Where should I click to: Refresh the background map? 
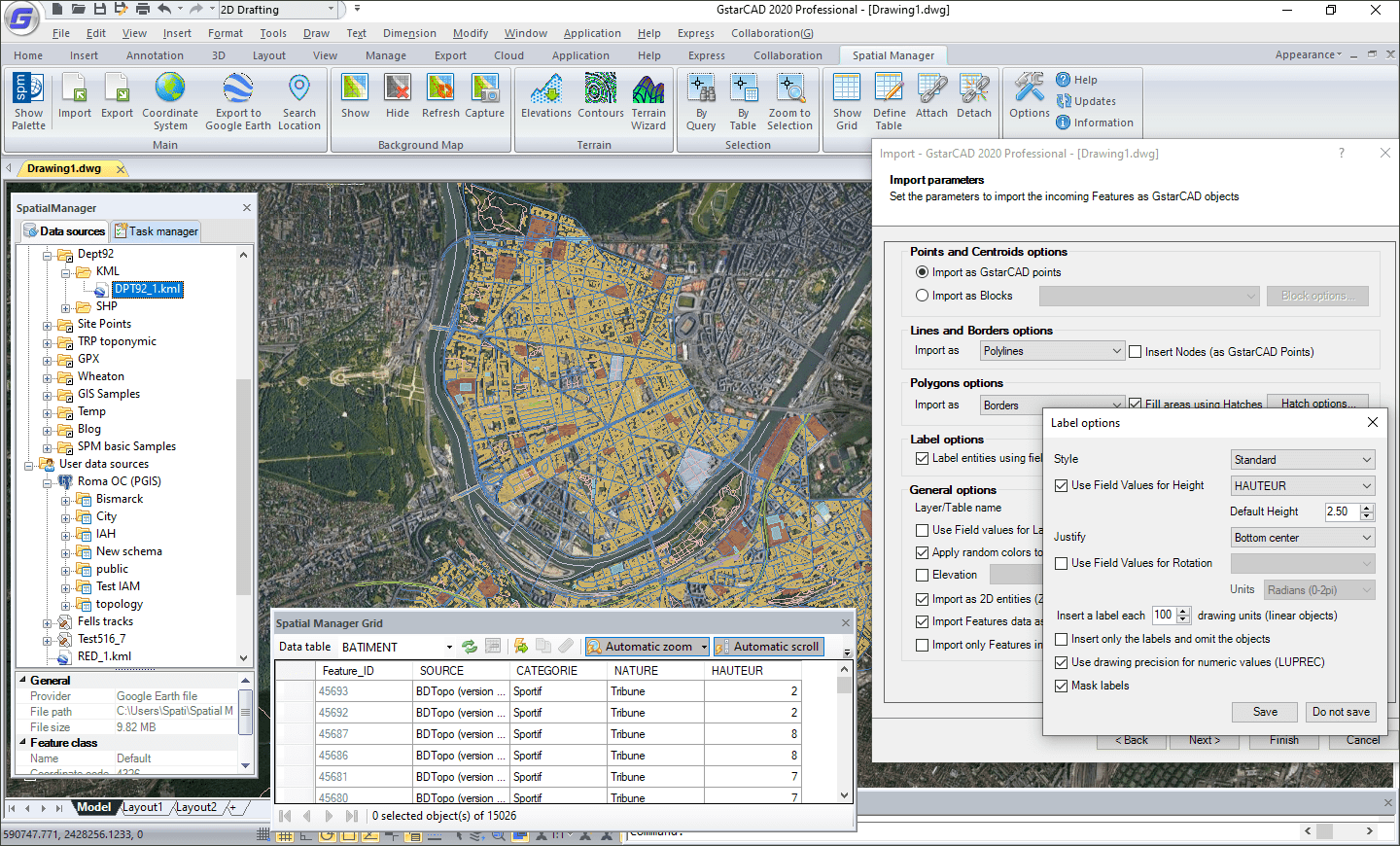[440, 95]
